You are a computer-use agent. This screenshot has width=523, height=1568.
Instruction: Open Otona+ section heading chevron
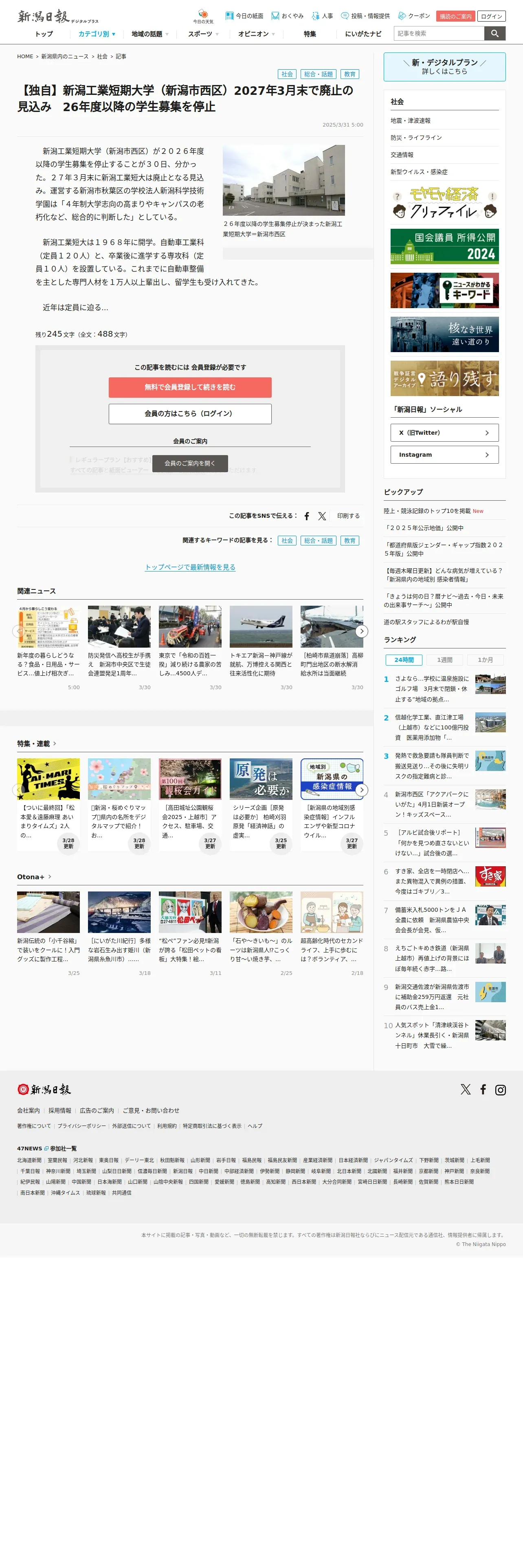(x=49, y=876)
